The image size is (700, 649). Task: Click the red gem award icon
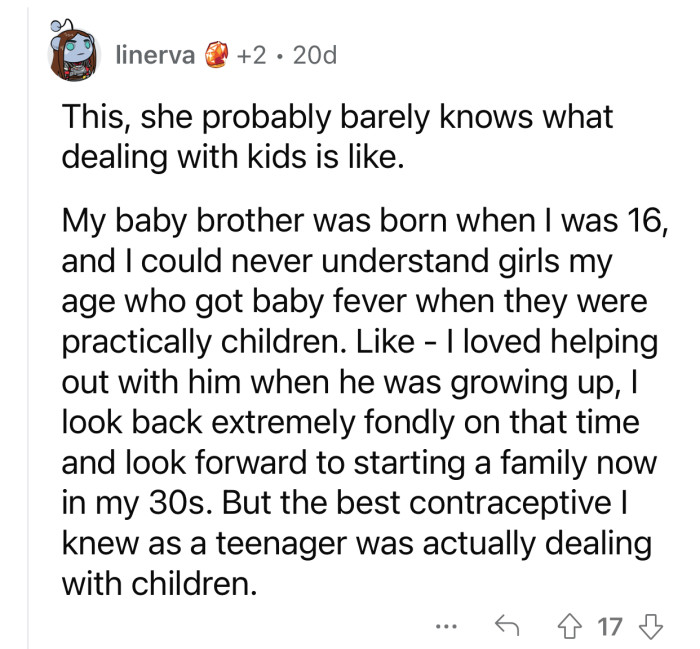(x=216, y=55)
